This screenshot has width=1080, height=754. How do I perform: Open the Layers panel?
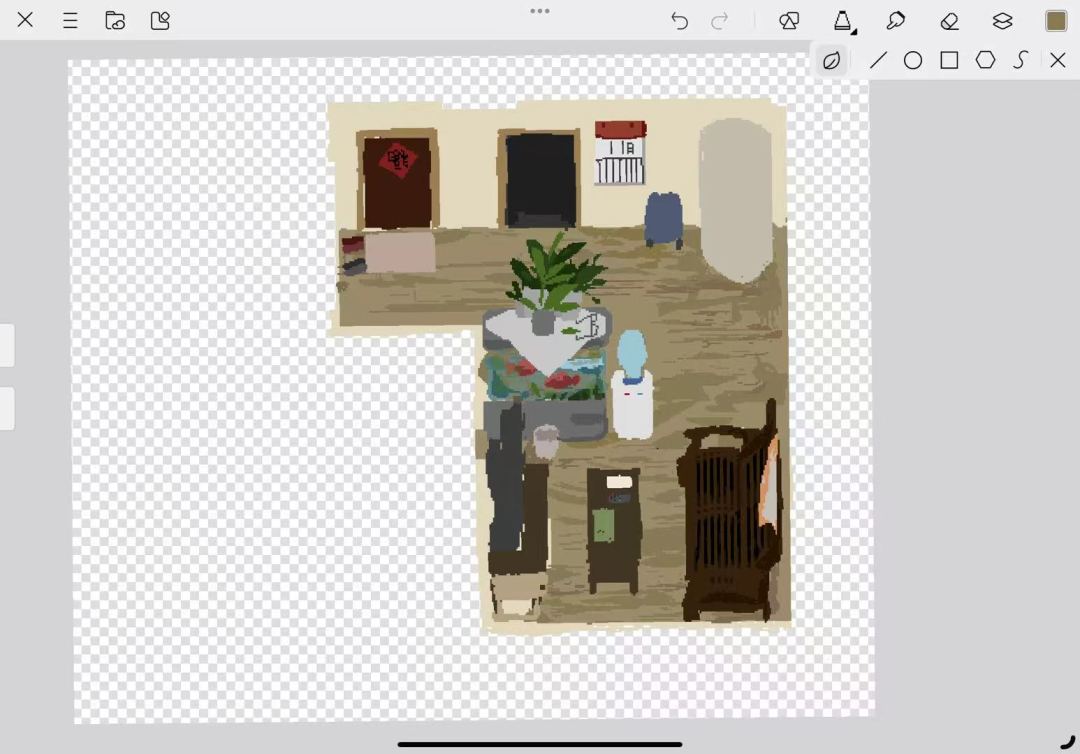1002,21
